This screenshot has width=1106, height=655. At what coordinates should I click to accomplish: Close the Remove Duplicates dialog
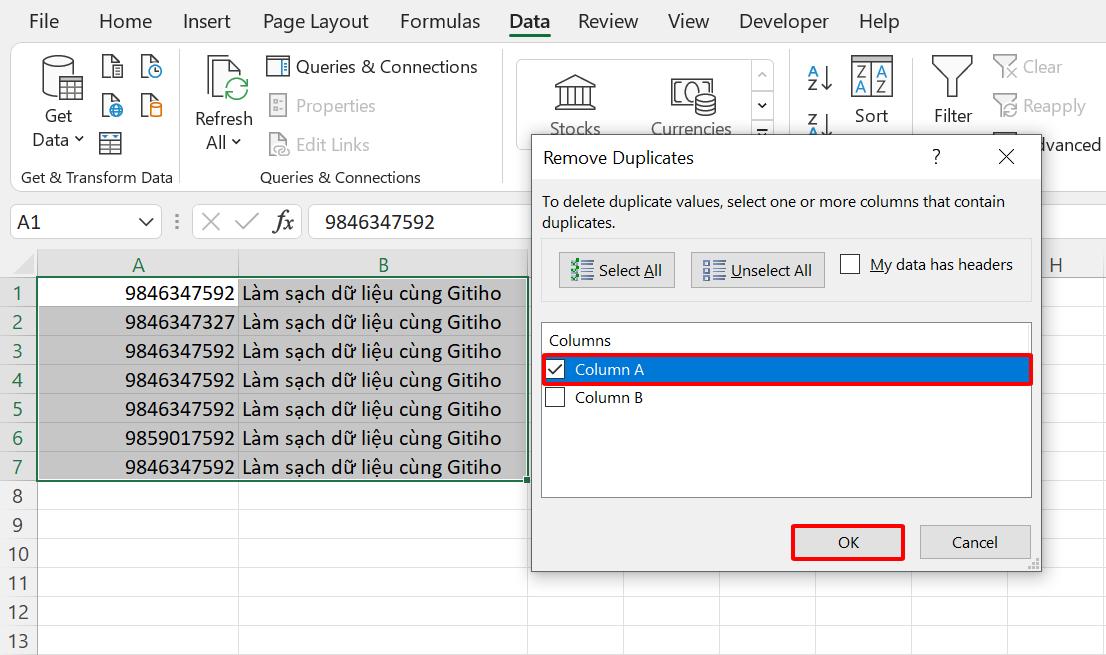[x=1007, y=157]
